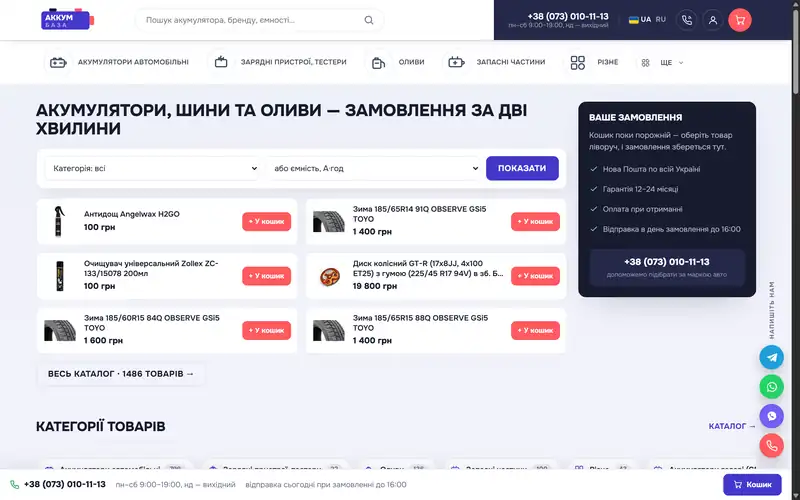Add 185/65R15 88Q tire to cart
This screenshot has height=500, width=800.
tap(535, 330)
